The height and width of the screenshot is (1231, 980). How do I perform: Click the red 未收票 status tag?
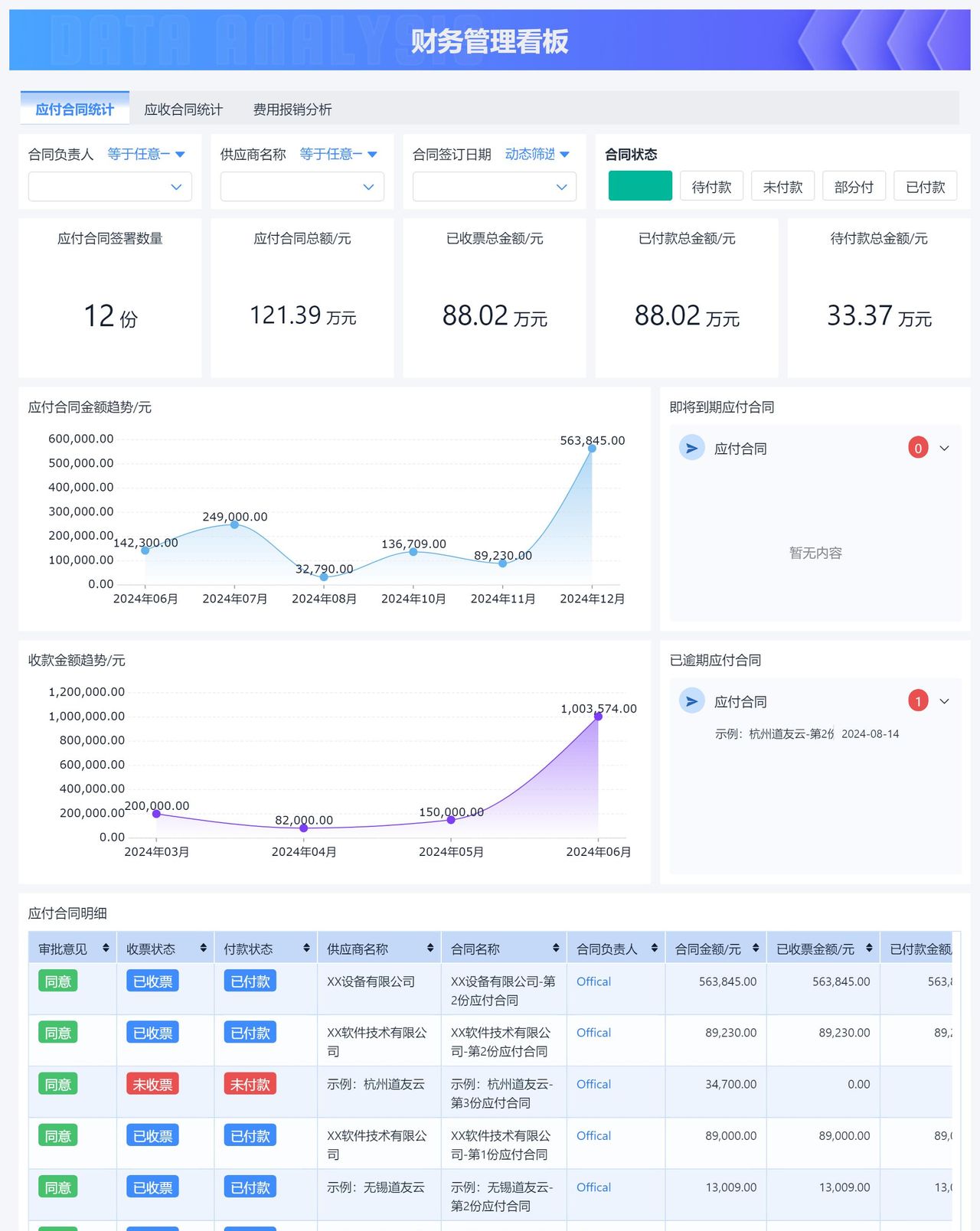coord(152,1084)
